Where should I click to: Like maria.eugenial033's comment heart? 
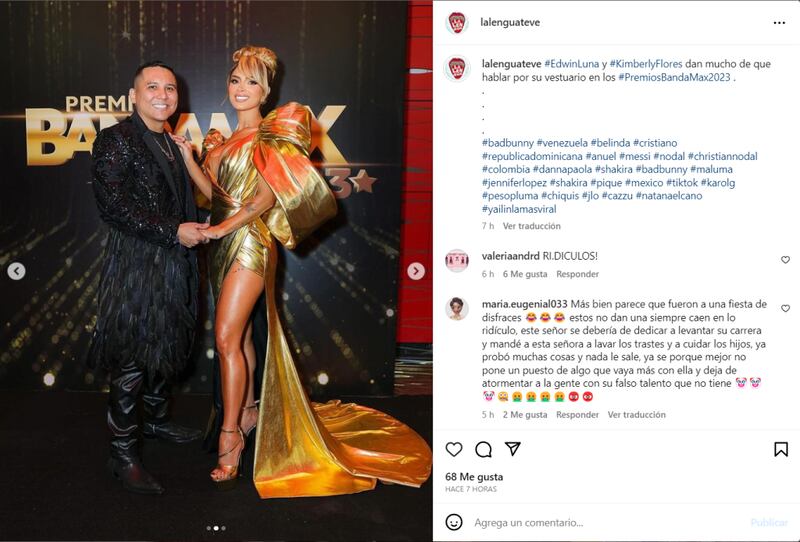pos(785,308)
